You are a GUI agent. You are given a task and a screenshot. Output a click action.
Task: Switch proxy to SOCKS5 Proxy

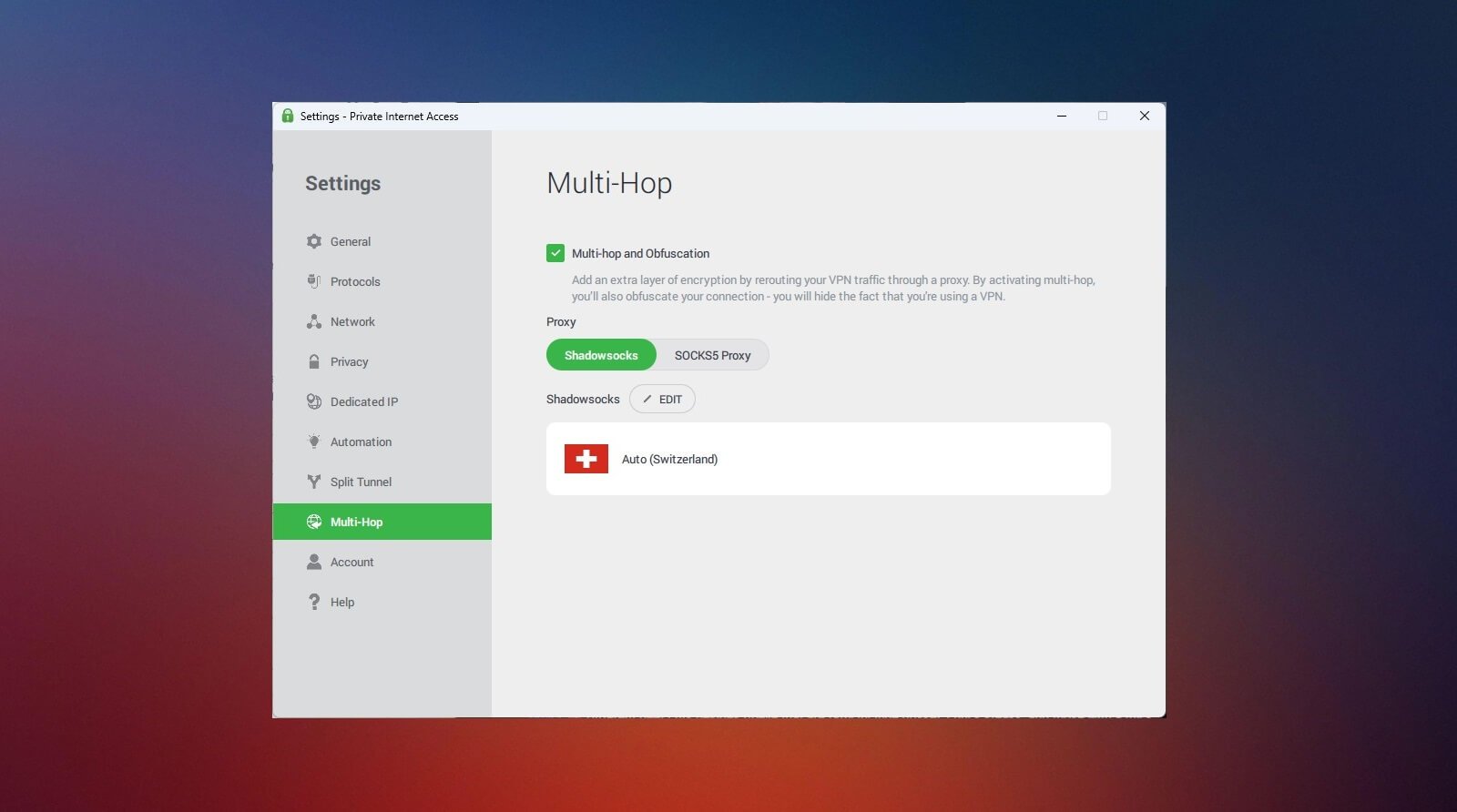712,355
